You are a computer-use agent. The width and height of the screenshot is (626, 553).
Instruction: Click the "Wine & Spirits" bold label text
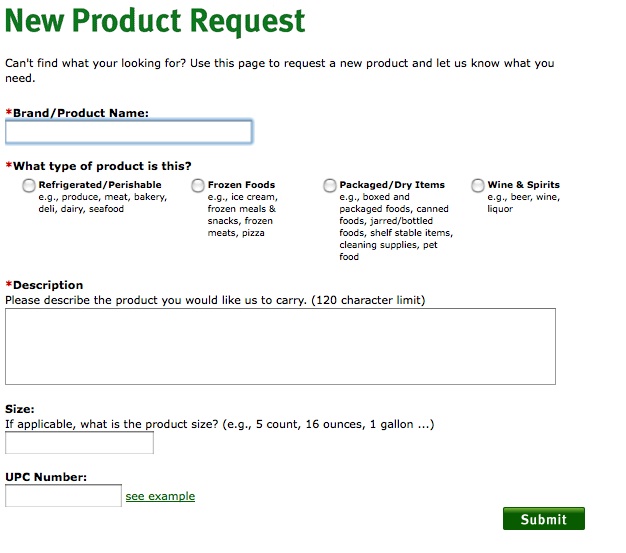[x=523, y=185]
